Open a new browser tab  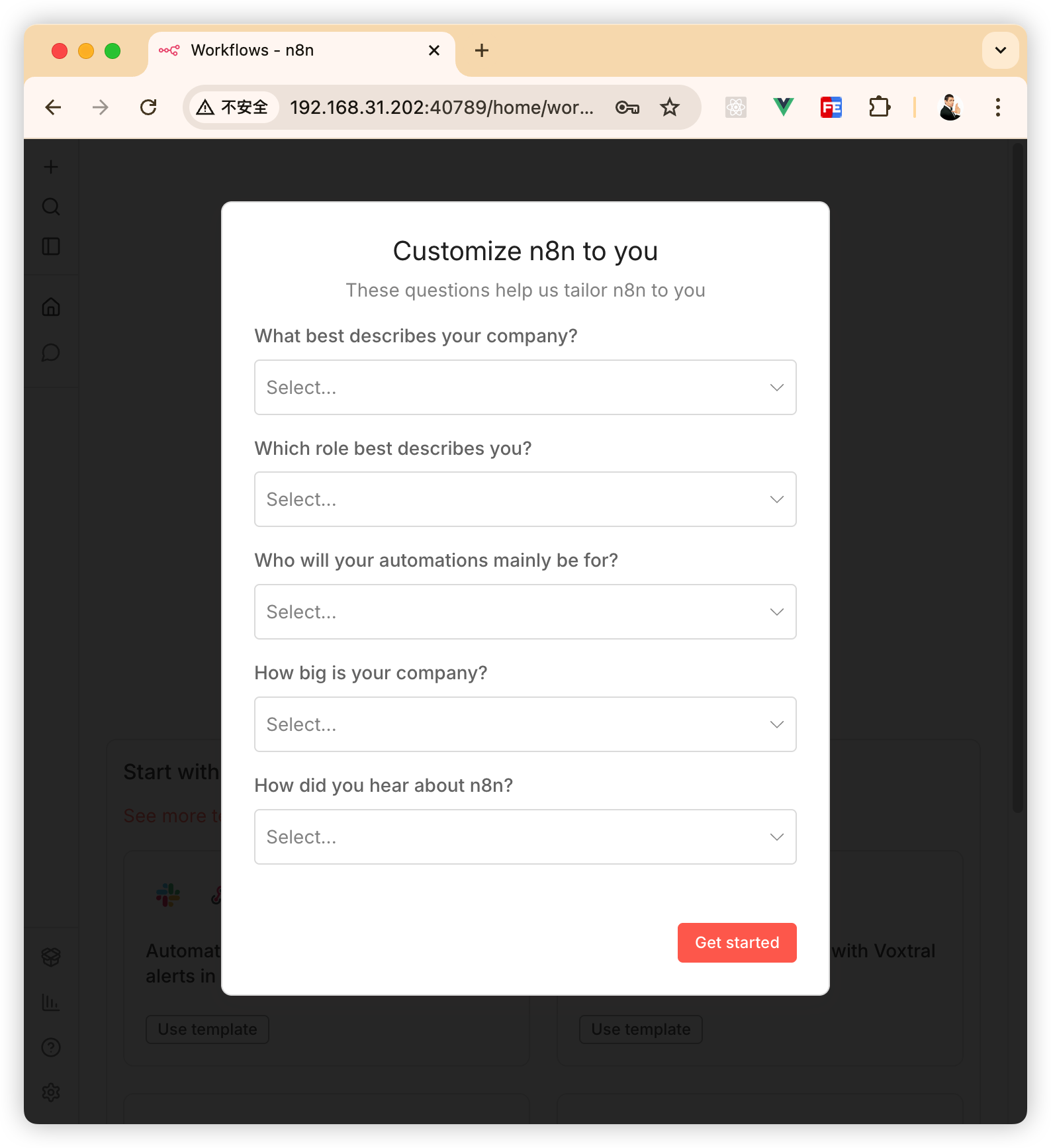click(482, 51)
